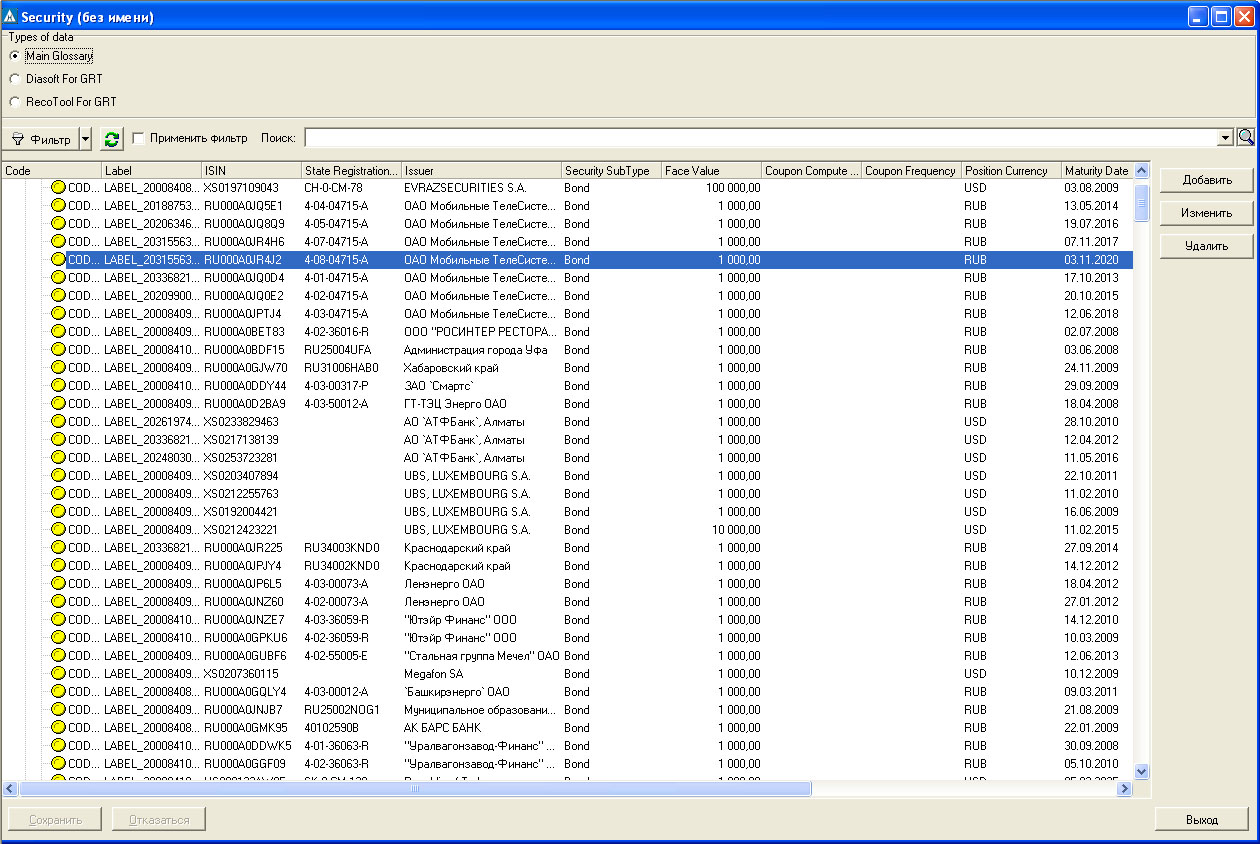Image resolution: width=1260 pixels, height=844 pixels.
Task: Click the app icon in the title bar
Action: 10,18
